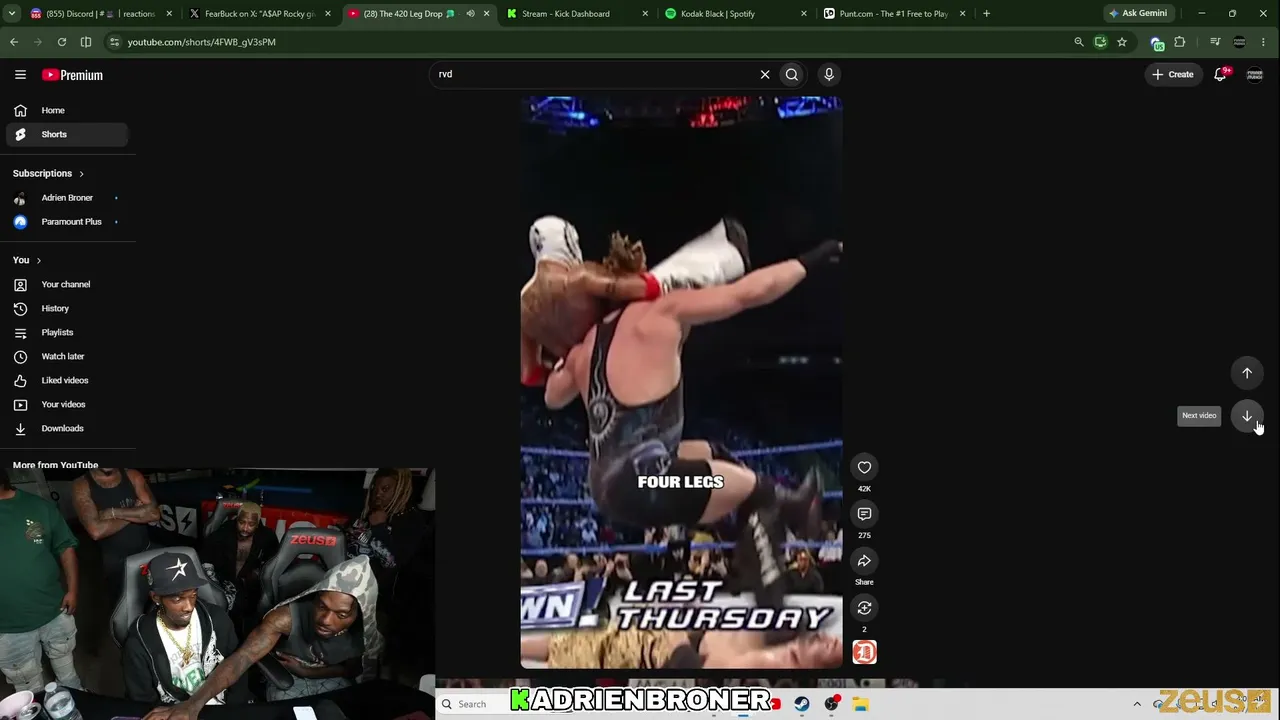
Task: Open Home in the sidebar
Action: pos(67,110)
